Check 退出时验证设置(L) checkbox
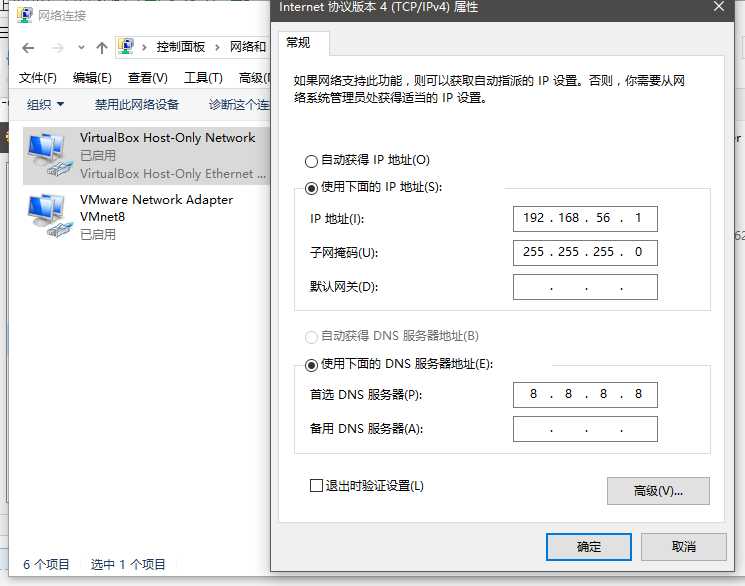This screenshot has width=745, height=586. (x=316, y=485)
